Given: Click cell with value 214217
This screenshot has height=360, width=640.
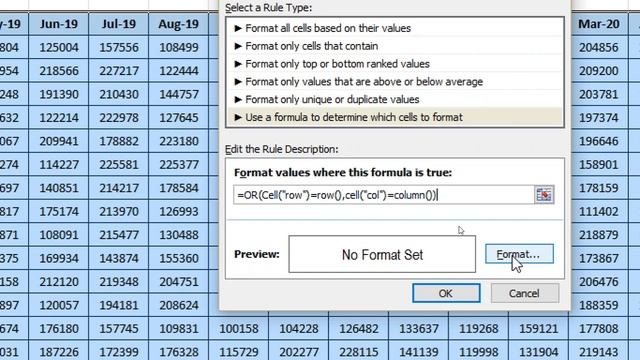Looking at the screenshot, I should pyautogui.click(x=119, y=188).
